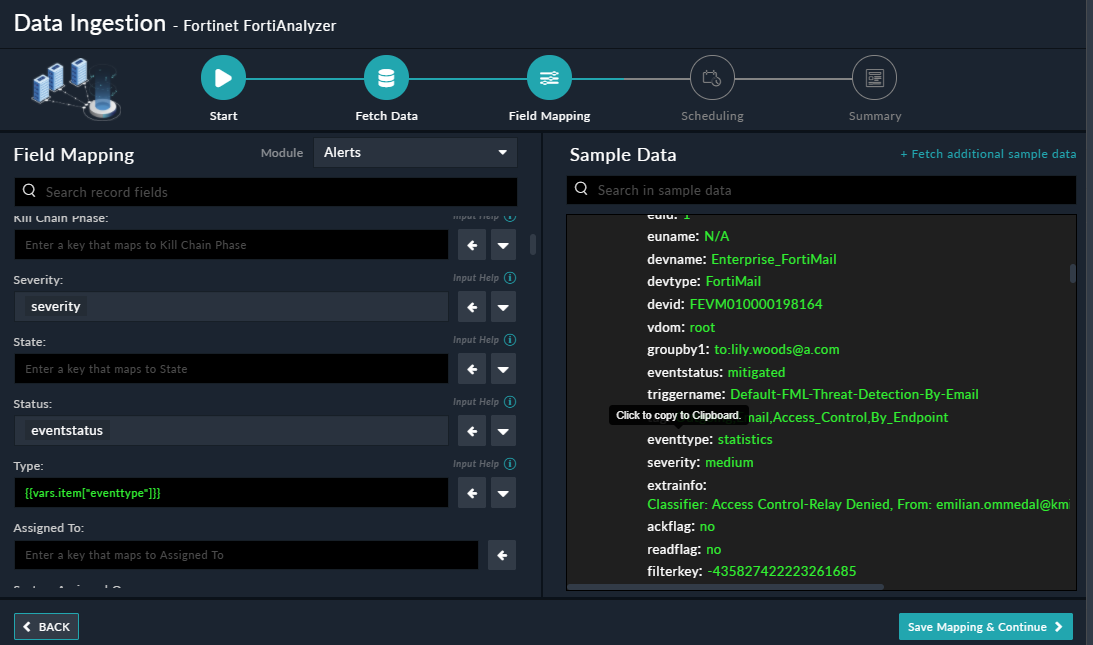Viewport: 1093px width, 645px height.
Task: Copy extrainfo Classifier Access Control value
Action: pos(858,504)
